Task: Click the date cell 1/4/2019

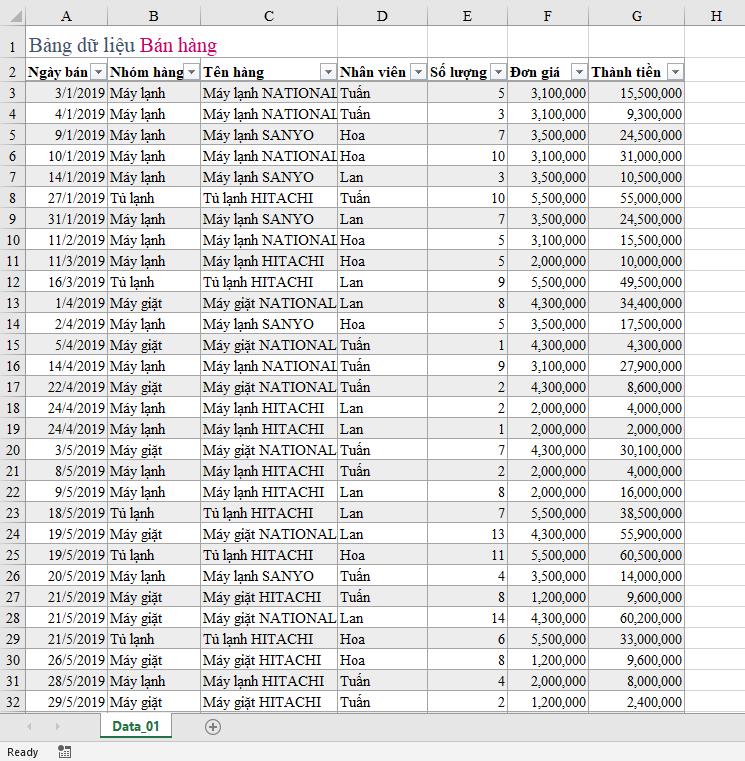Action: click(x=66, y=303)
